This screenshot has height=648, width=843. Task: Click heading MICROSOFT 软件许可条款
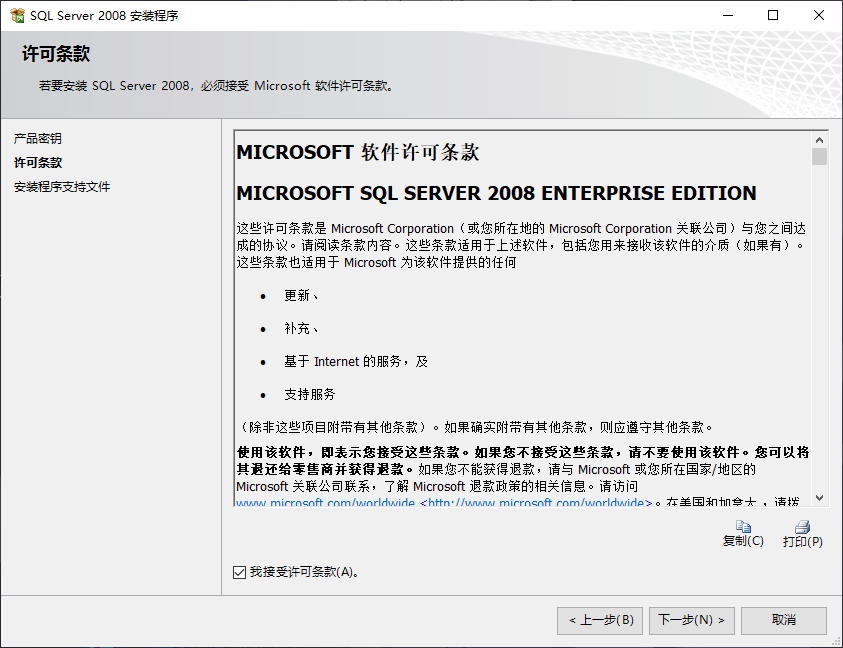(x=358, y=152)
